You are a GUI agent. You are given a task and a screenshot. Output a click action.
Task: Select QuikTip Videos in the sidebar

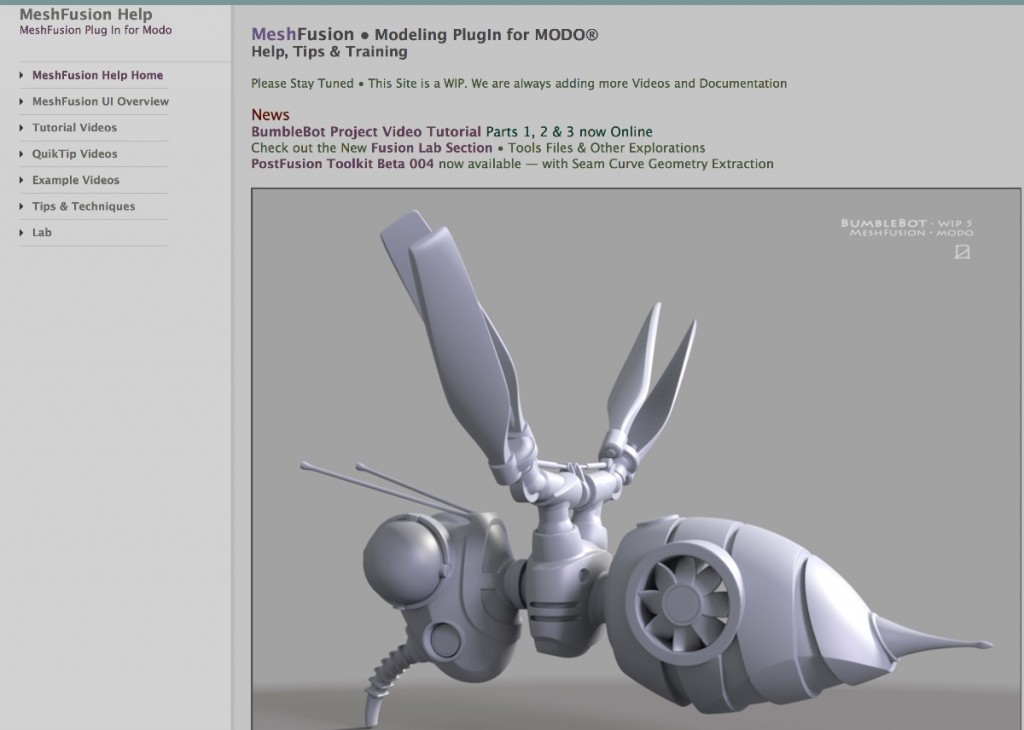click(74, 154)
